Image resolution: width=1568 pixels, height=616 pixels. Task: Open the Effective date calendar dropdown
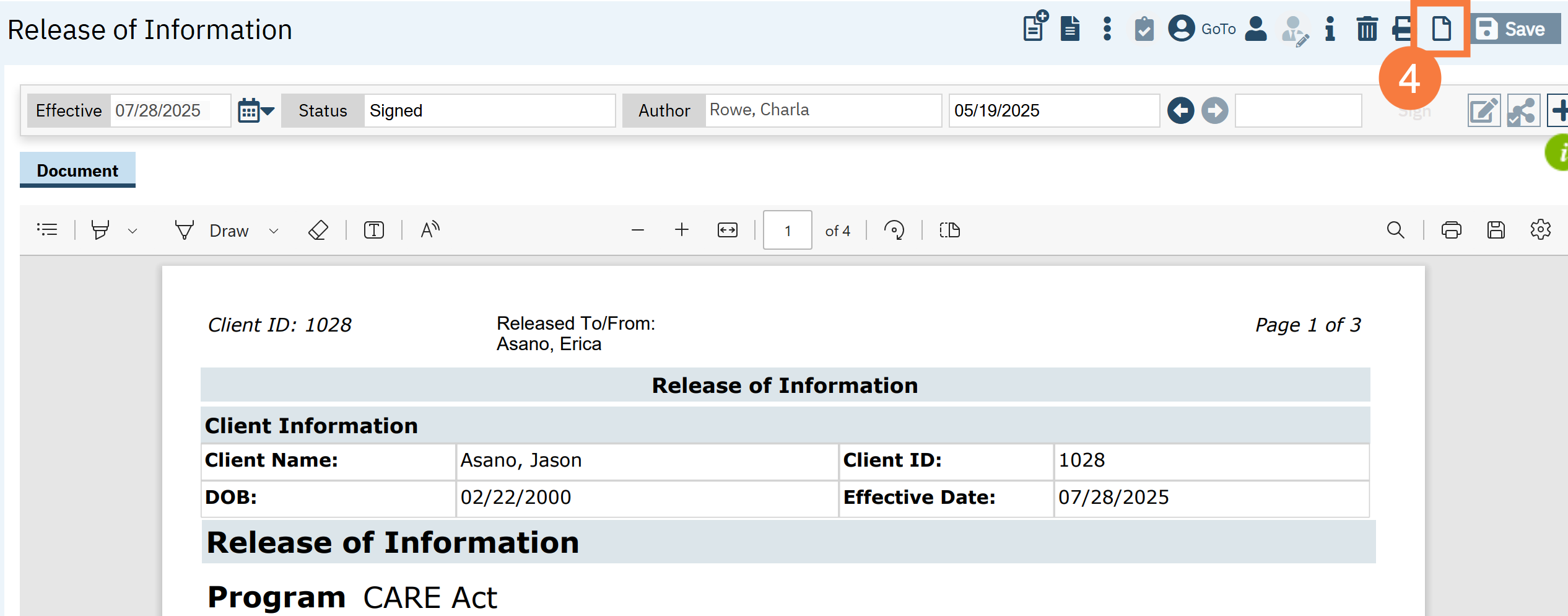click(256, 111)
